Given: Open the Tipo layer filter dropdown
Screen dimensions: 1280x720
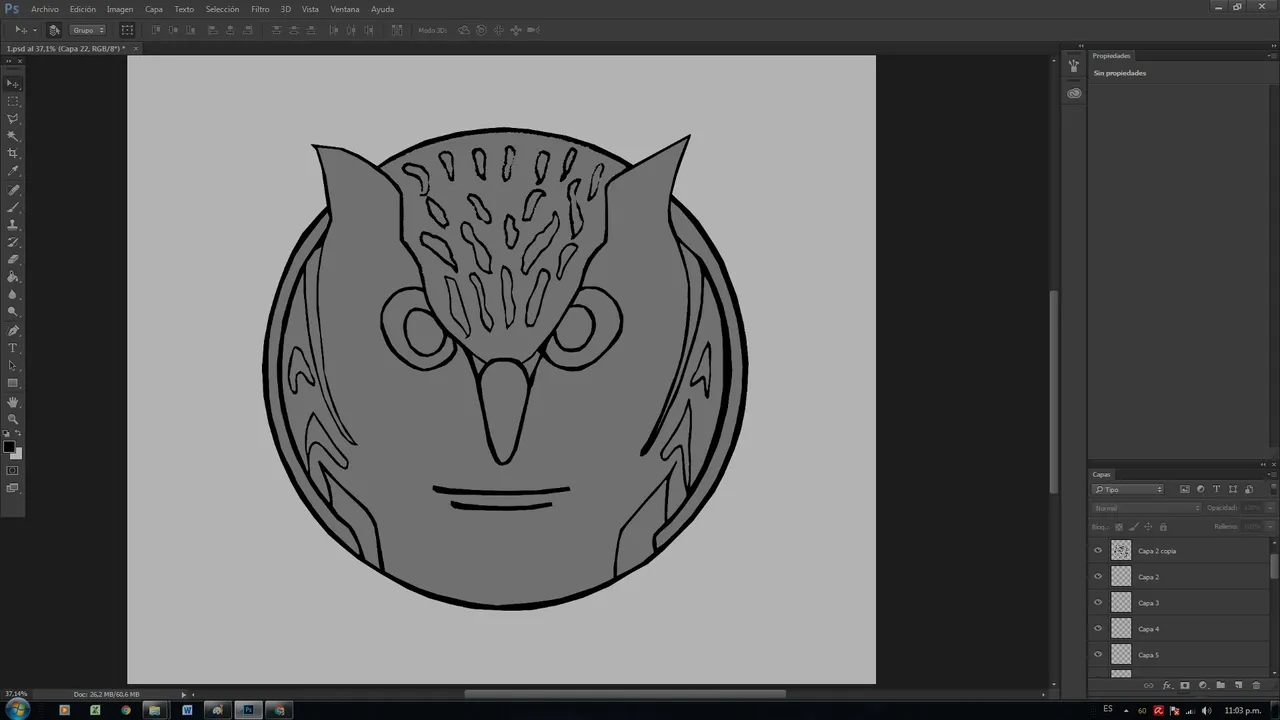Looking at the screenshot, I should [1128, 489].
